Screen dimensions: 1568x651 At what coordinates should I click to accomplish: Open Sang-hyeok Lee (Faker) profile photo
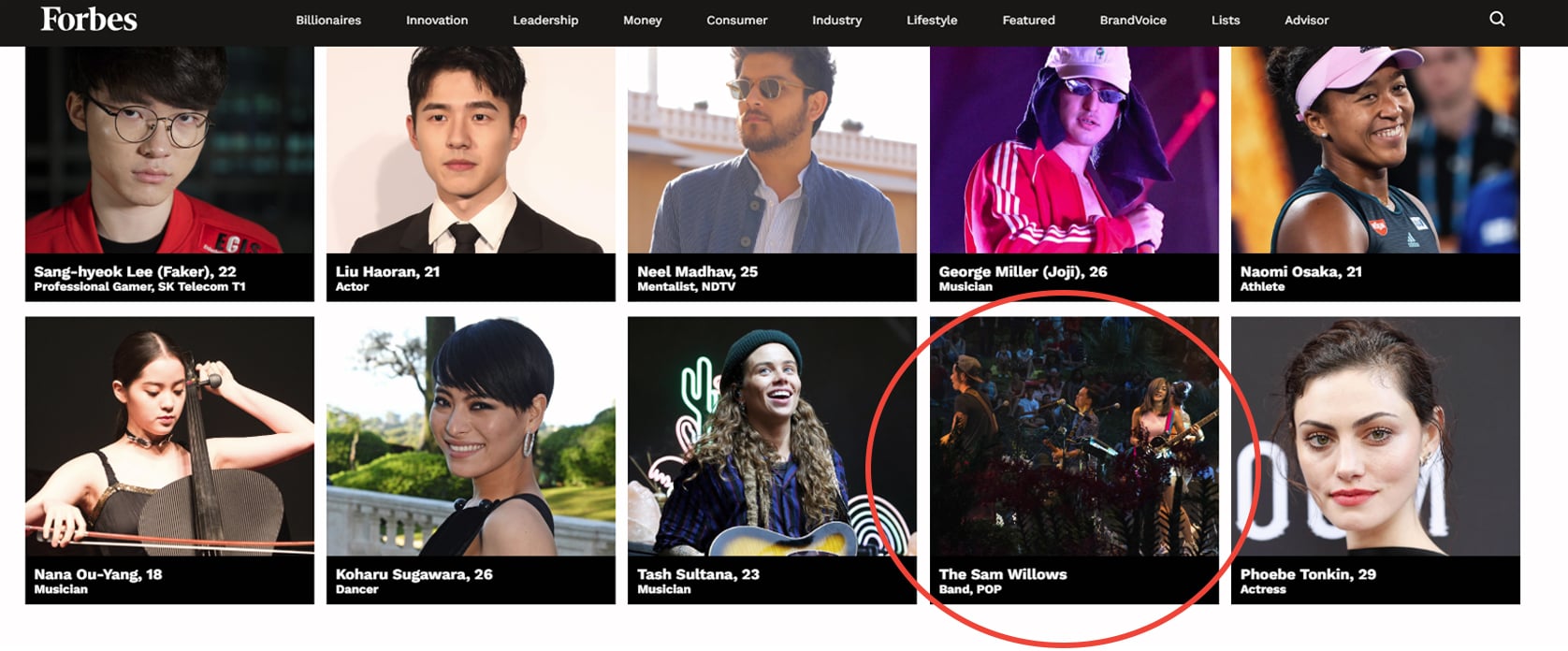pyautogui.click(x=169, y=150)
